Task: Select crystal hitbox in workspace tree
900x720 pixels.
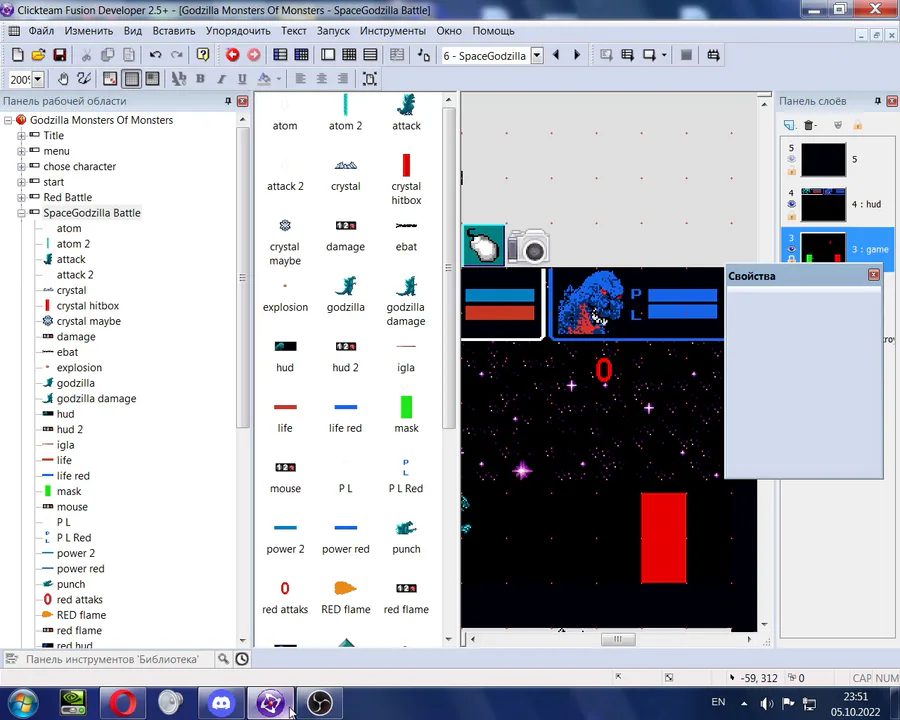Action: pyautogui.click(x=87, y=306)
